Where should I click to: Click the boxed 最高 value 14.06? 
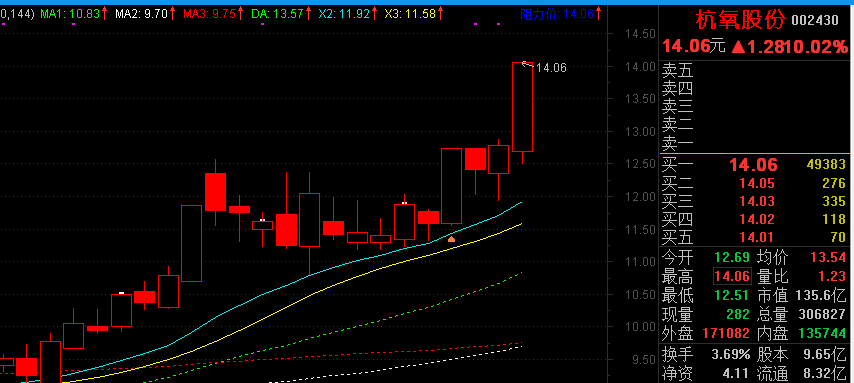[733, 276]
